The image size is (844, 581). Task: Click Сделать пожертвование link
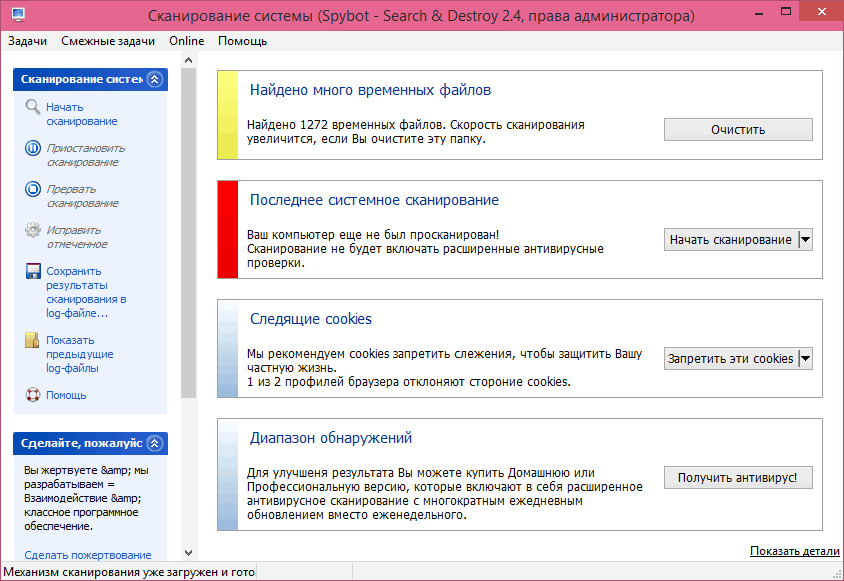(x=88, y=555)
